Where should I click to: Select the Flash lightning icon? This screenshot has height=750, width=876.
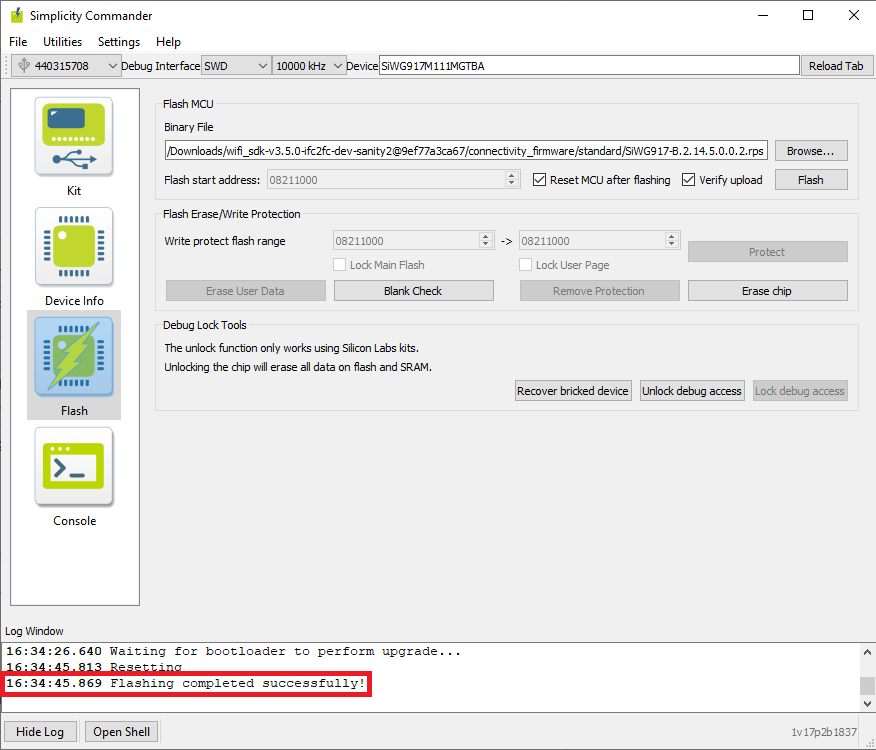[74, 357]
